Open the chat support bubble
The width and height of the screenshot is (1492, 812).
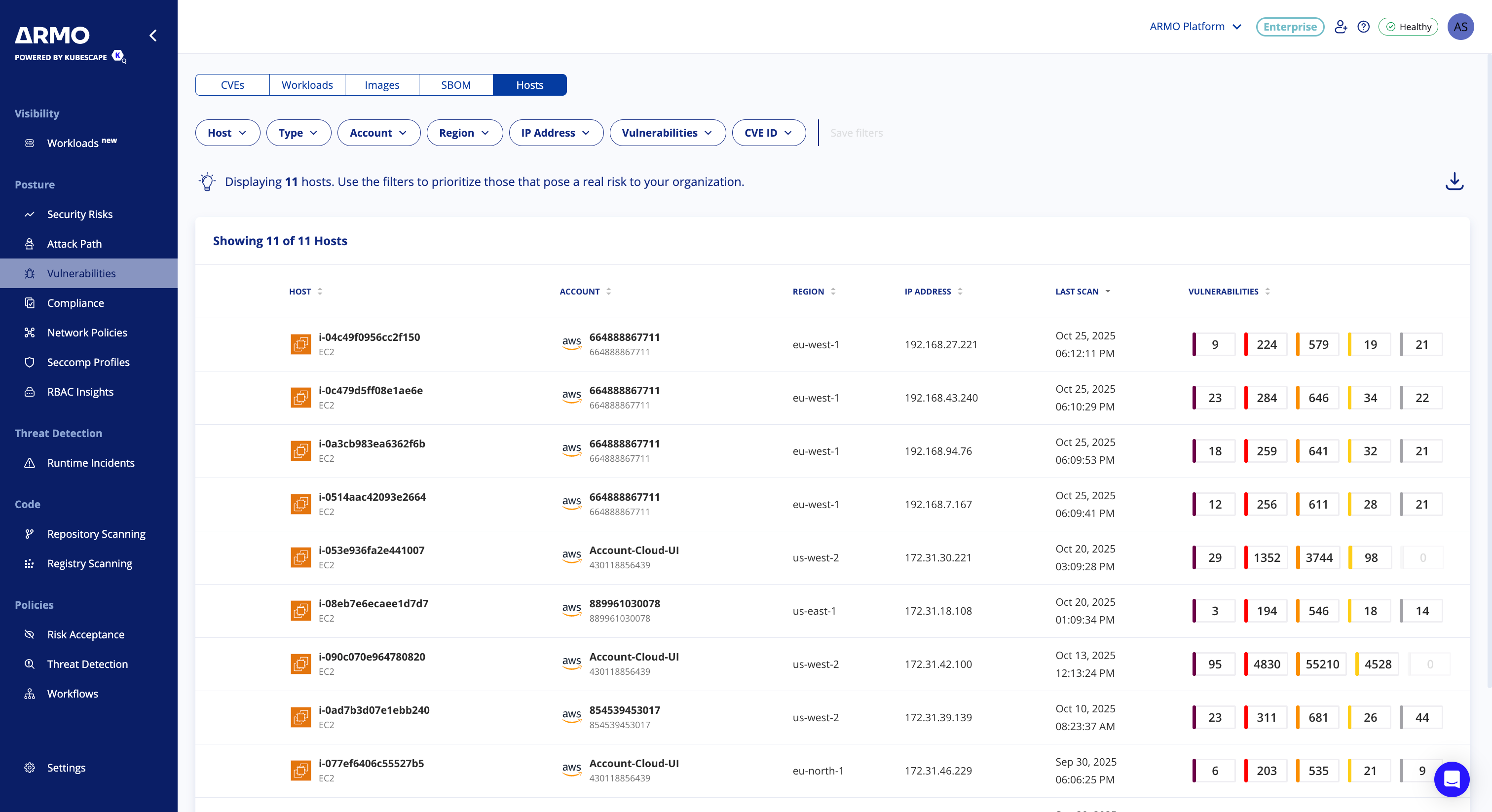click(x=1451, y=779)
